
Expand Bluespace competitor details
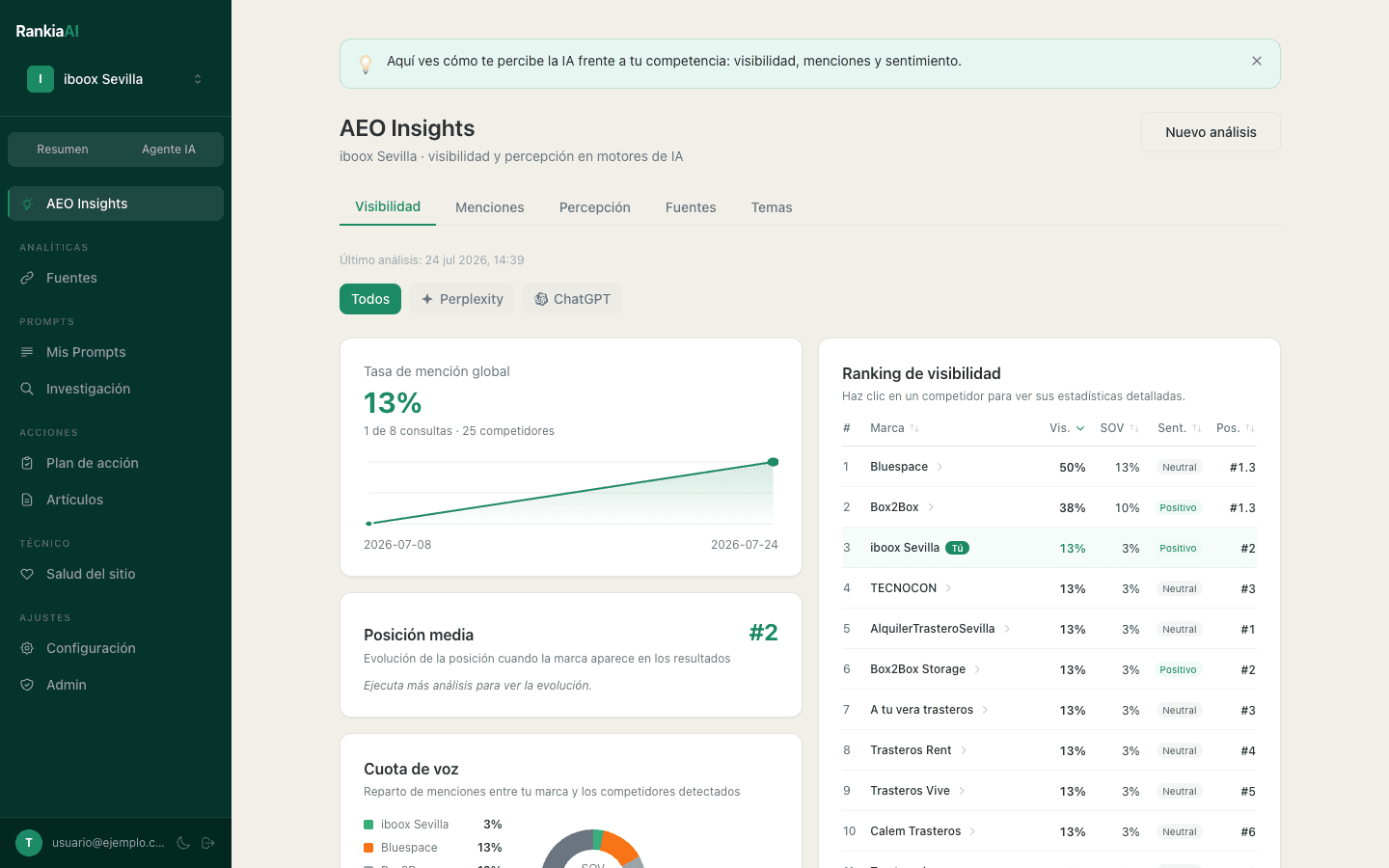click(x=940, y=467)
